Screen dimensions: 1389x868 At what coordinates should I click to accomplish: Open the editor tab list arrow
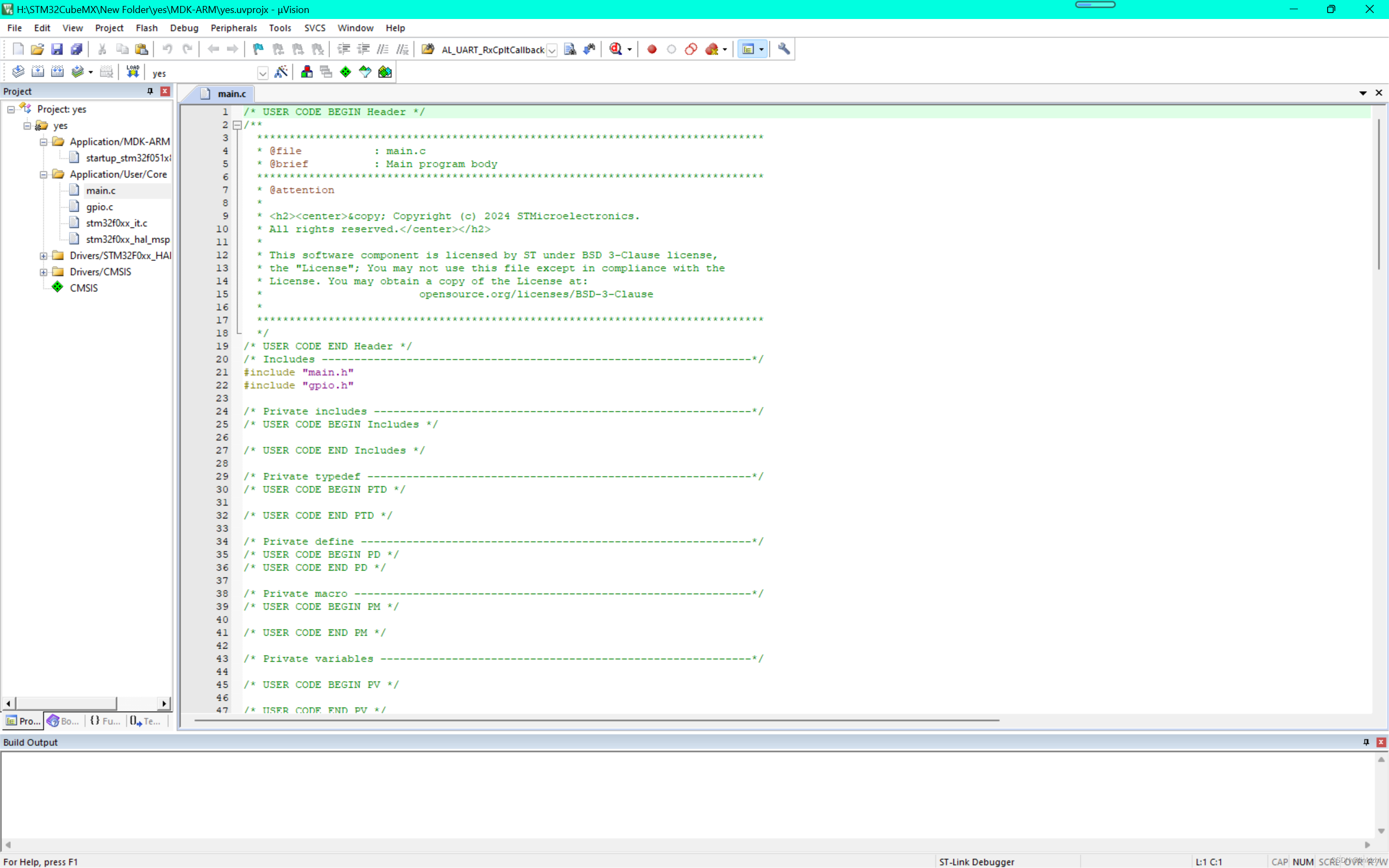tap(1362, 93)
